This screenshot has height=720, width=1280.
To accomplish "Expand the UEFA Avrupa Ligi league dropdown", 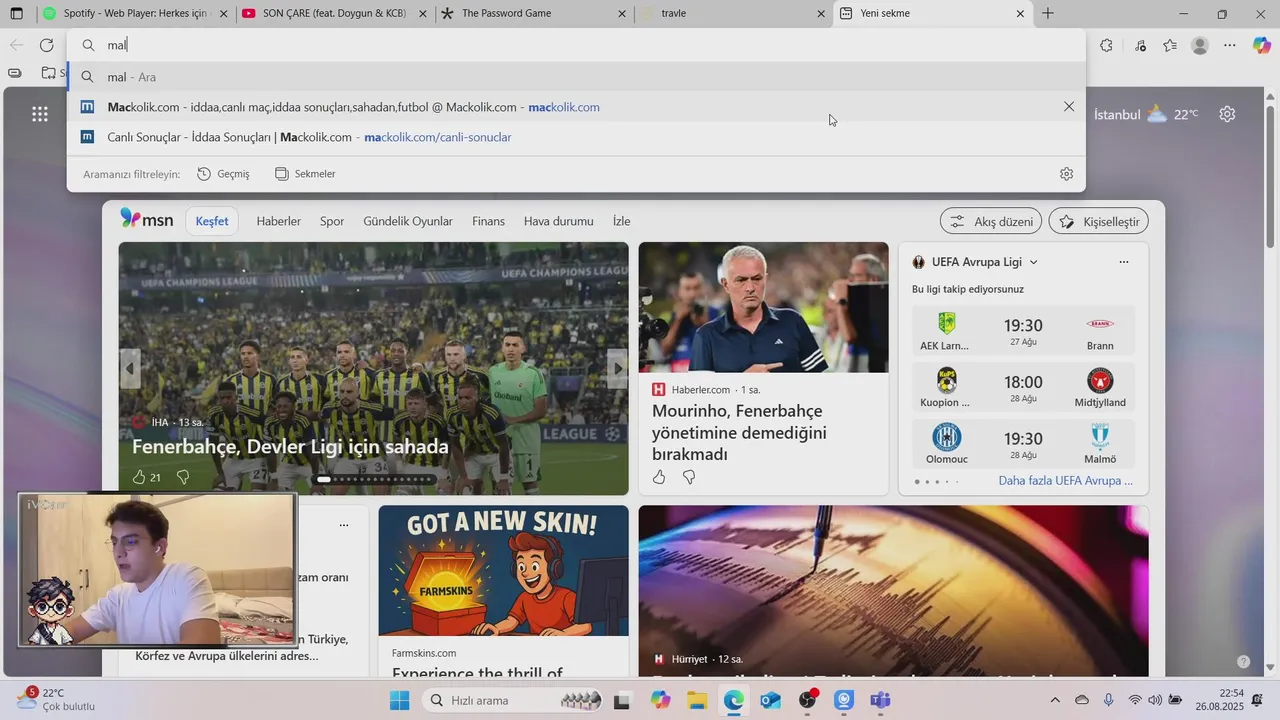I will [1033, 262].
